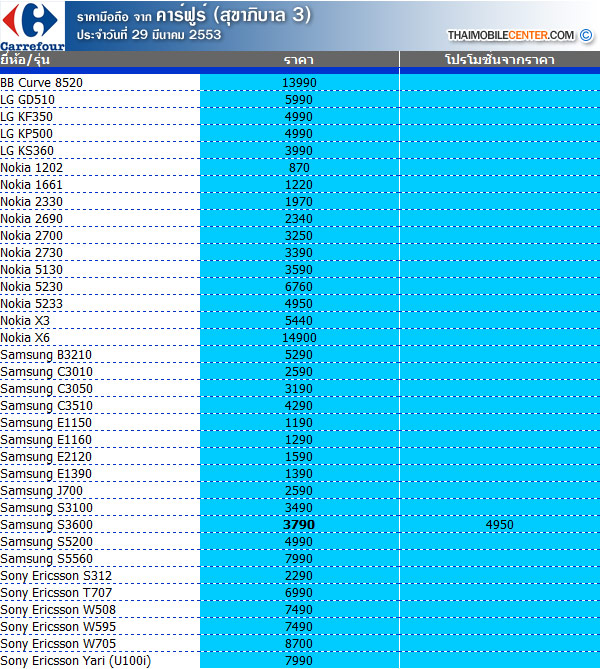Click price 1220
The width and height of the screenshot is (600, 669).
click(x=299, y=185)
